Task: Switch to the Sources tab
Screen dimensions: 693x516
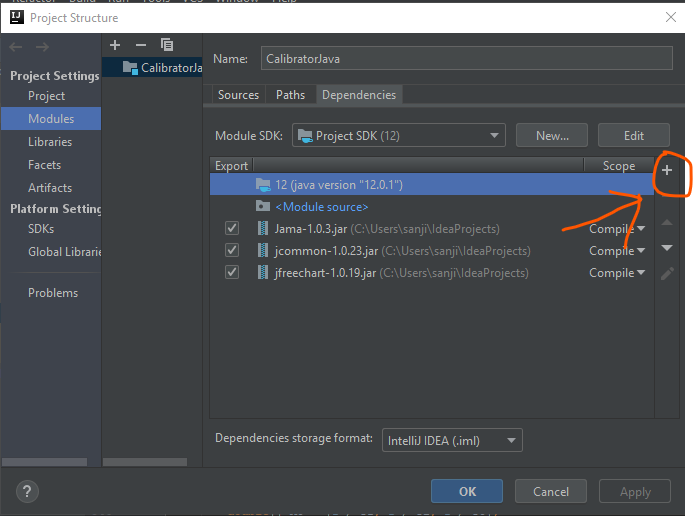Action: tap(238, 95)
